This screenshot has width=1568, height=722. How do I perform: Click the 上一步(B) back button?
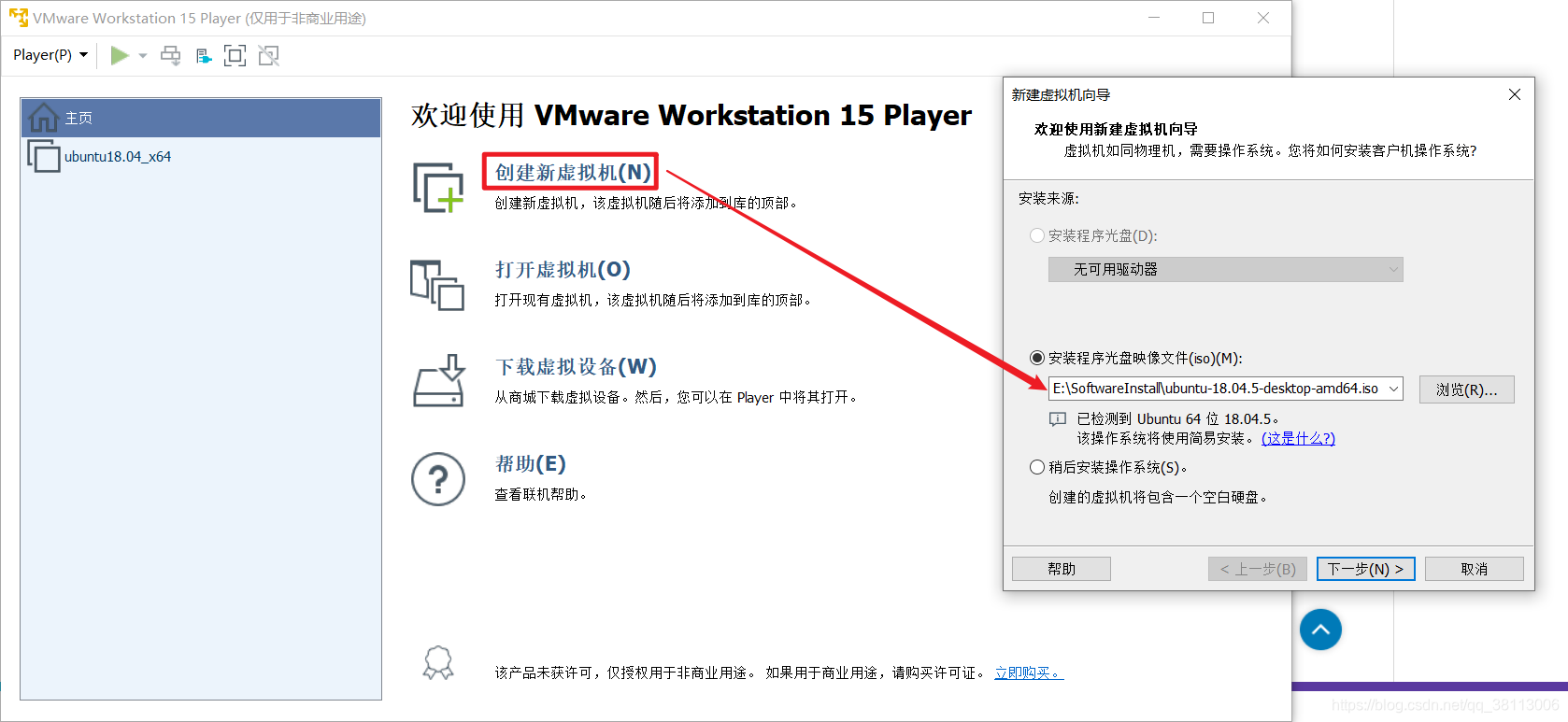1258,569
